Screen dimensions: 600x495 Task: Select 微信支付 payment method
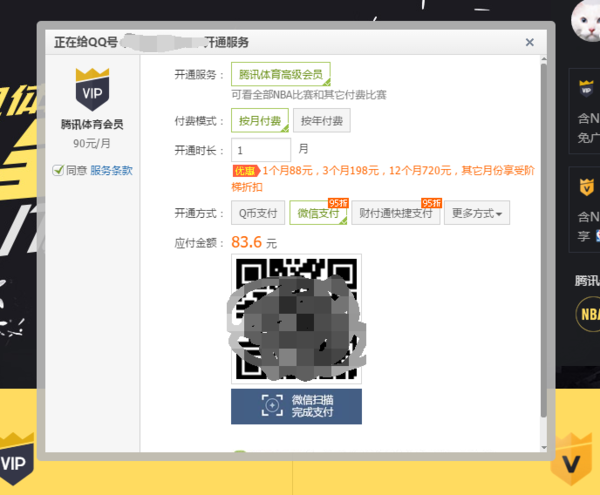point(318,213)
